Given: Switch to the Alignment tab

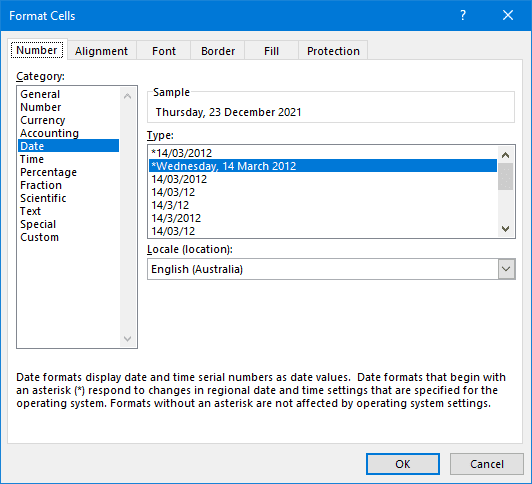Looking at the screenshot, I should [x=101, y=51].
